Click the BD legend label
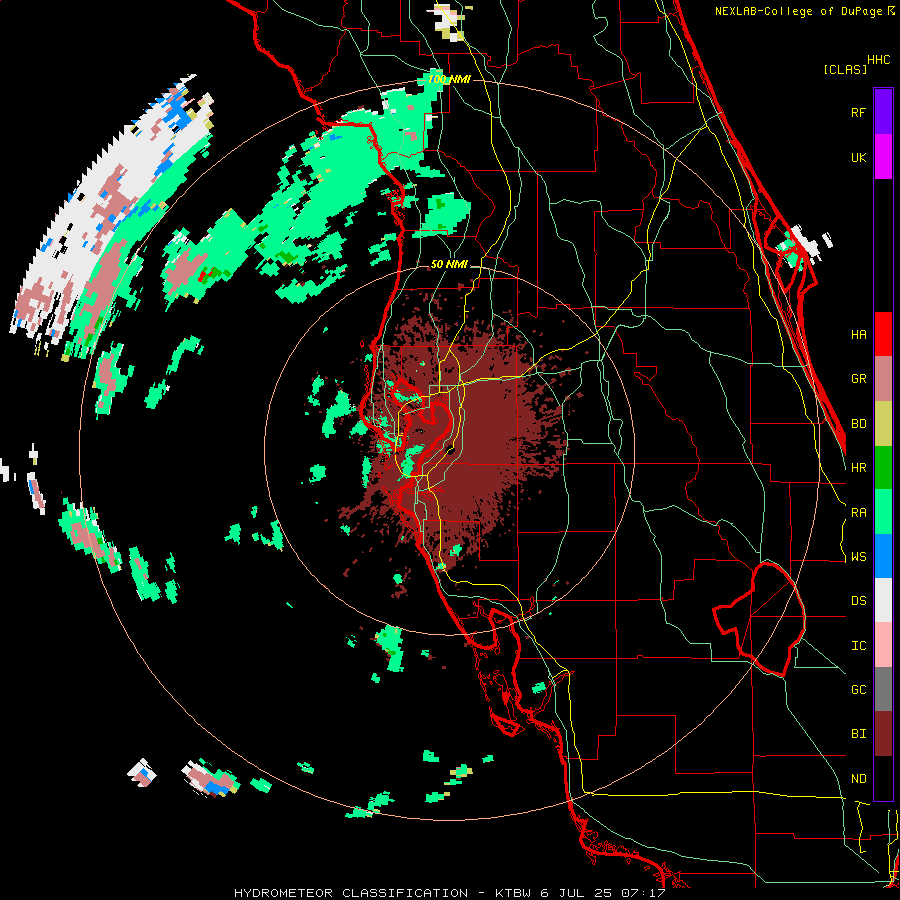Viewport: 900px width, 900px height. click(x=858, y=424)
